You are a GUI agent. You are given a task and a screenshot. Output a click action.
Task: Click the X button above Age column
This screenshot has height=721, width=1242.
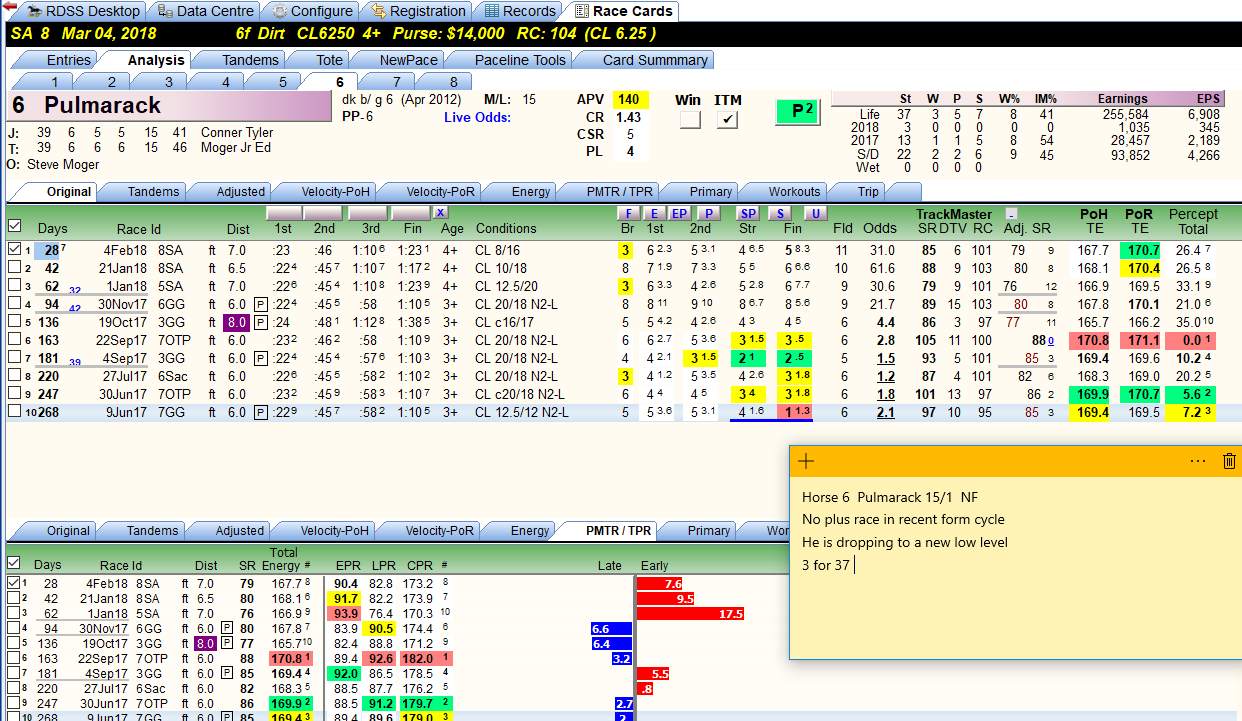pos(441,213)
